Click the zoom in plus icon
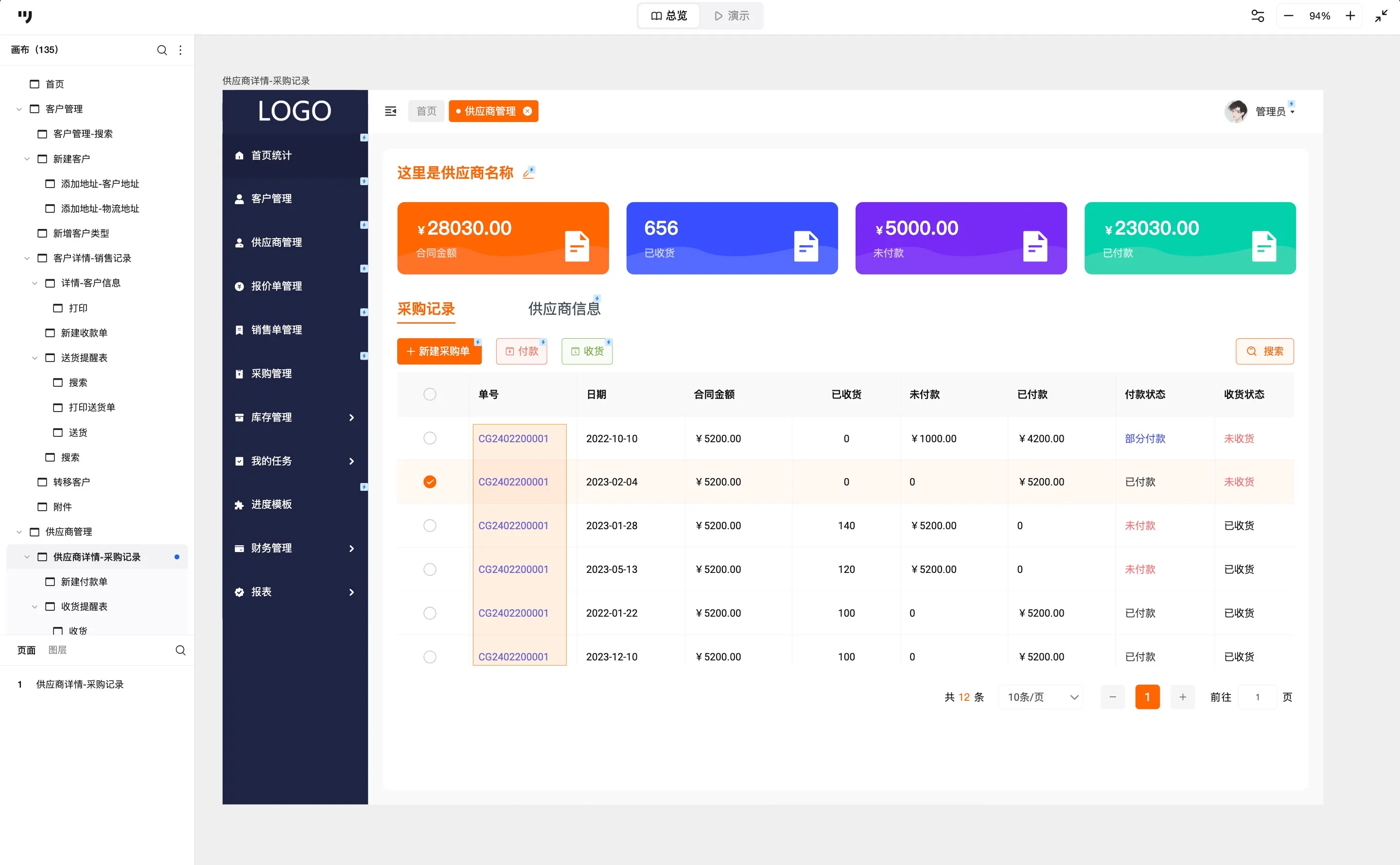This screenshot has height=865, width=1400. (x=1350, y=16)
